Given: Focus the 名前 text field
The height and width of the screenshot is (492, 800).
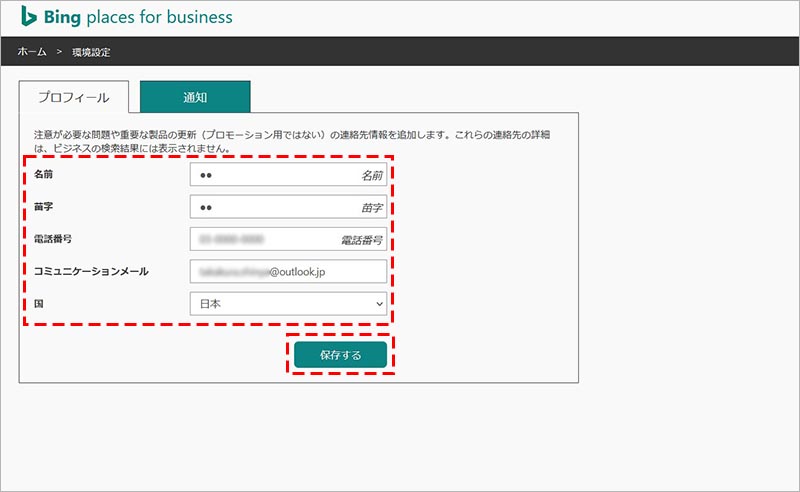Looking at the screenshot, I should 288,175.
